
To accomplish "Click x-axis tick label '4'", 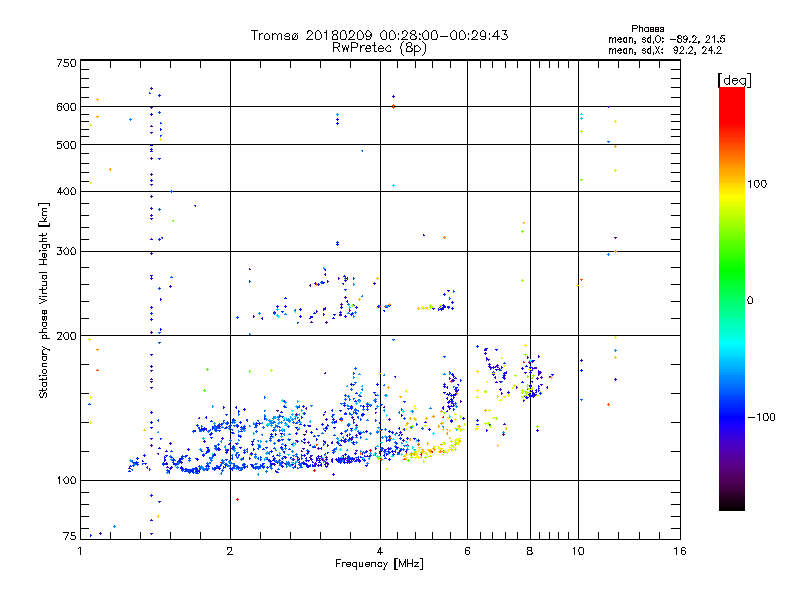I will [380, 551].
